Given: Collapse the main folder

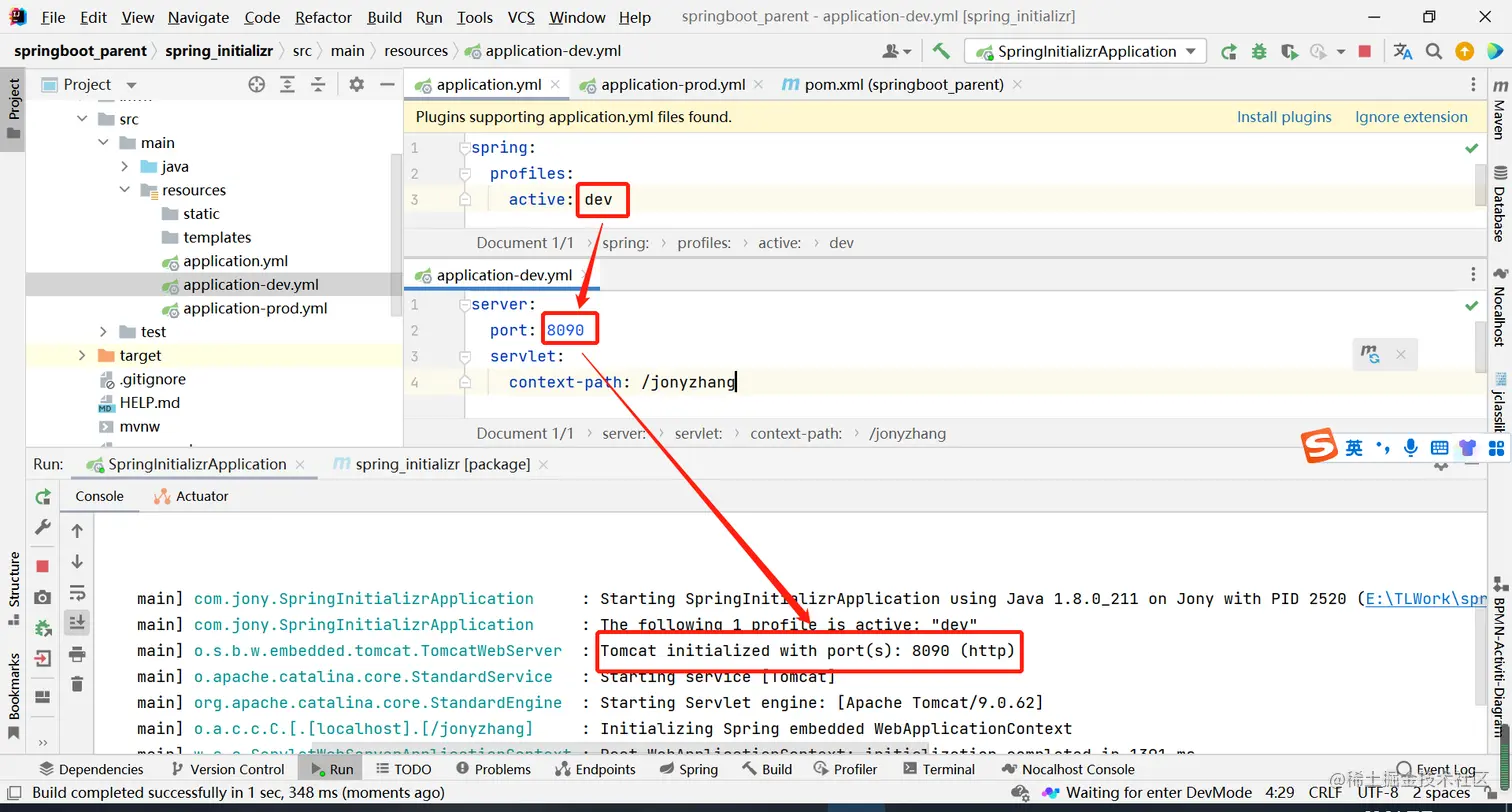Looking at the screenshot, I should [x=103, y=143].
